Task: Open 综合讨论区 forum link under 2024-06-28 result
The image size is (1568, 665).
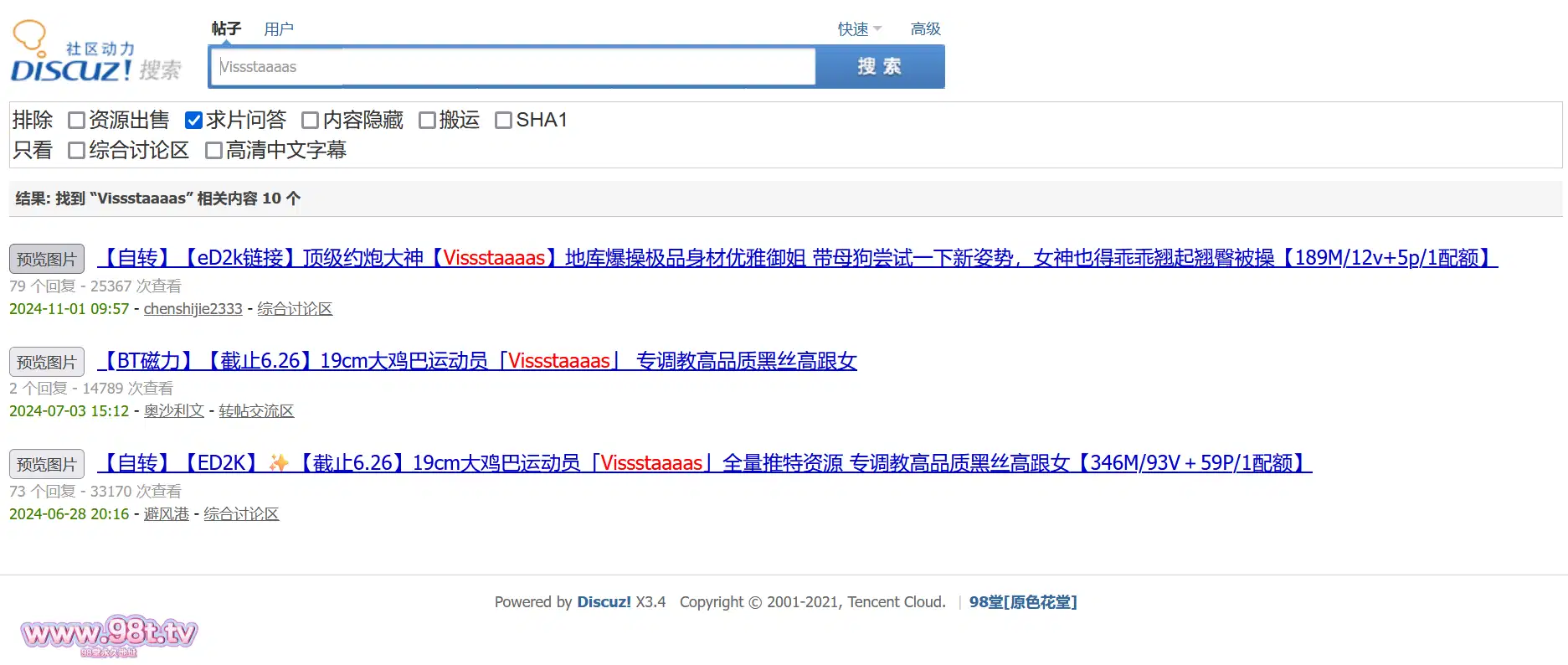Action: click(241, 514)
